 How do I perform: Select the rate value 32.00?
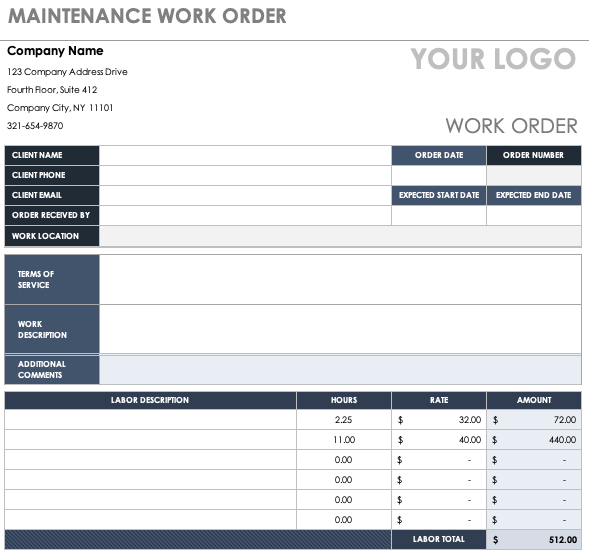[x=470, y=420]
